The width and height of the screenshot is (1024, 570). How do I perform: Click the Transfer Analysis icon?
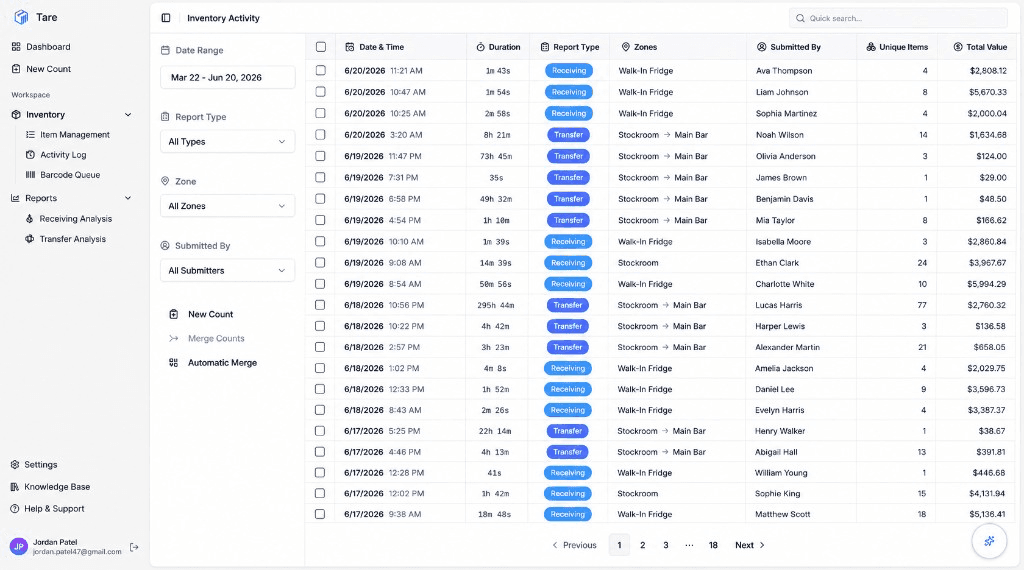tap(29, 239)
